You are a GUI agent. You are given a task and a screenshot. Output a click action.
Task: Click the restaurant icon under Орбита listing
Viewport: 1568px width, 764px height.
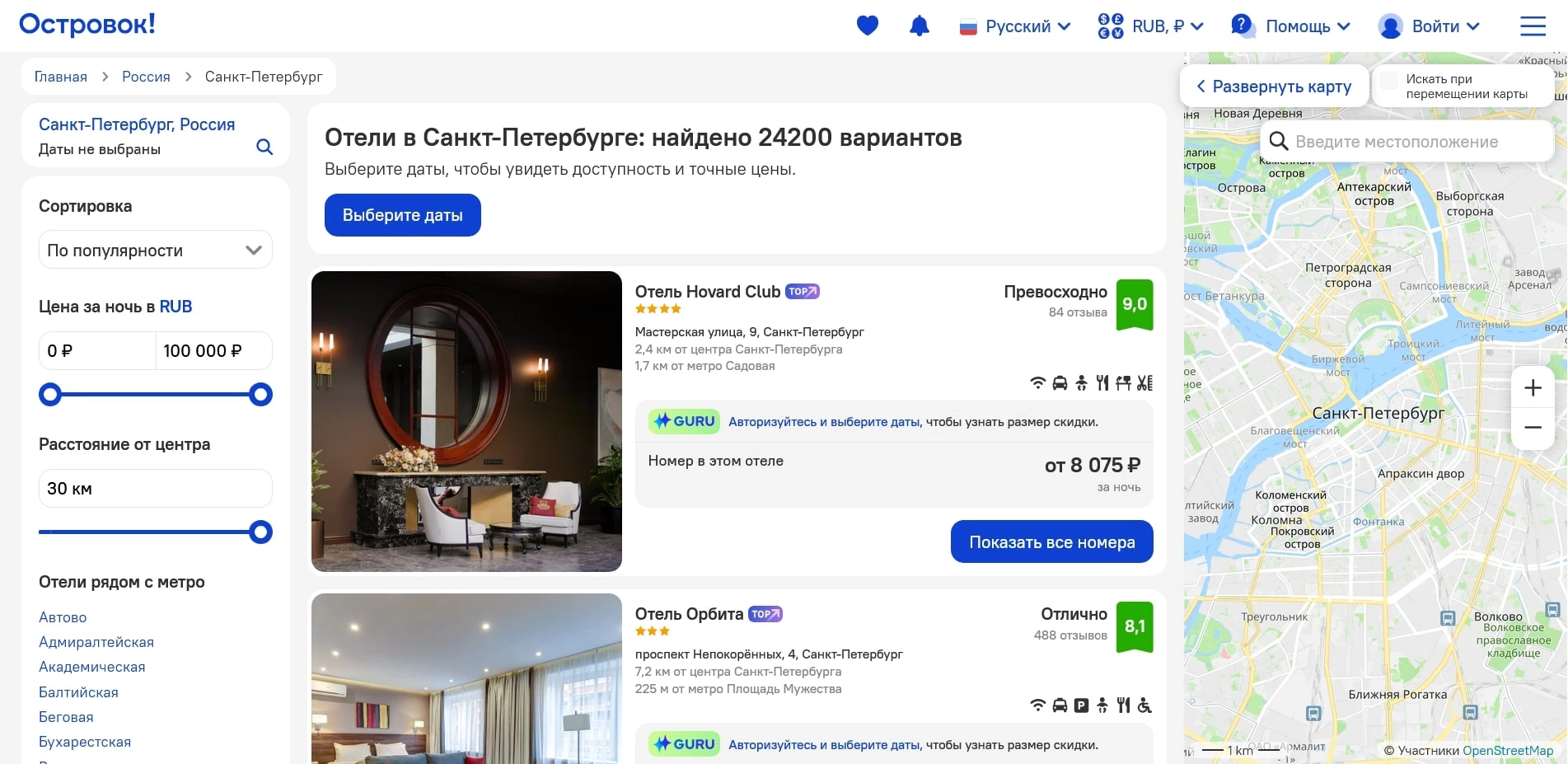1122,706
